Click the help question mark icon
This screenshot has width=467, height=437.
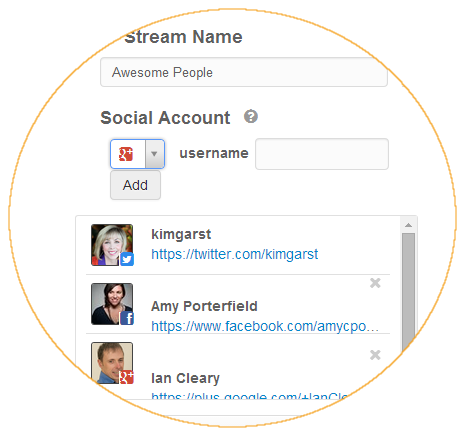(x=251, y=116)
